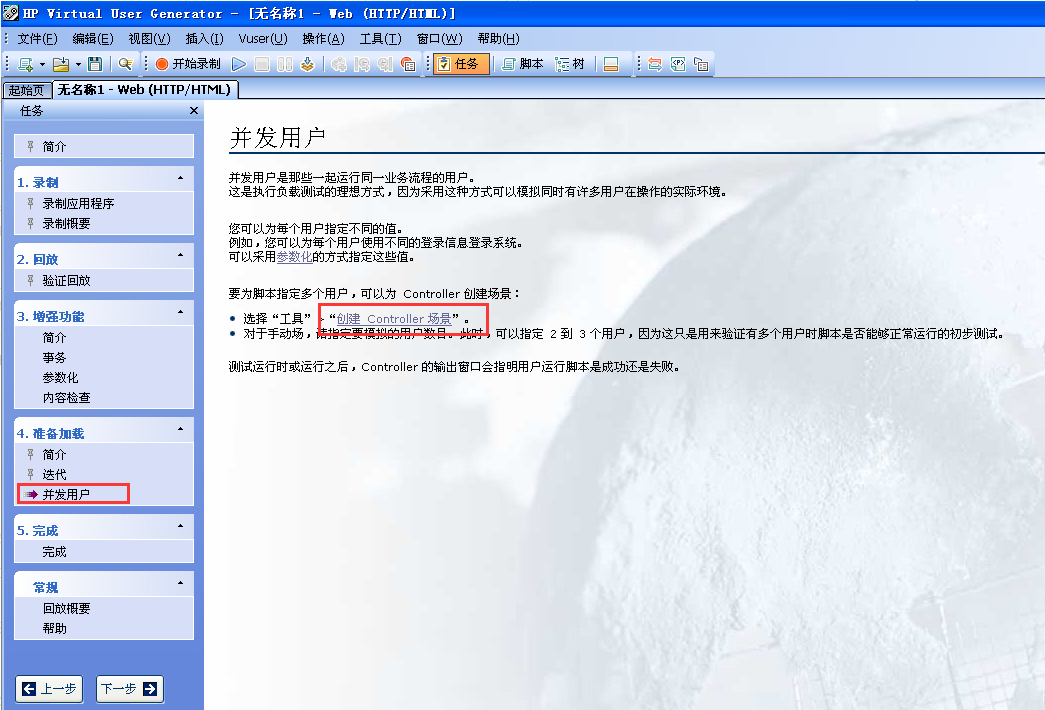Switch to the 起始页 tab

[27, 90]
